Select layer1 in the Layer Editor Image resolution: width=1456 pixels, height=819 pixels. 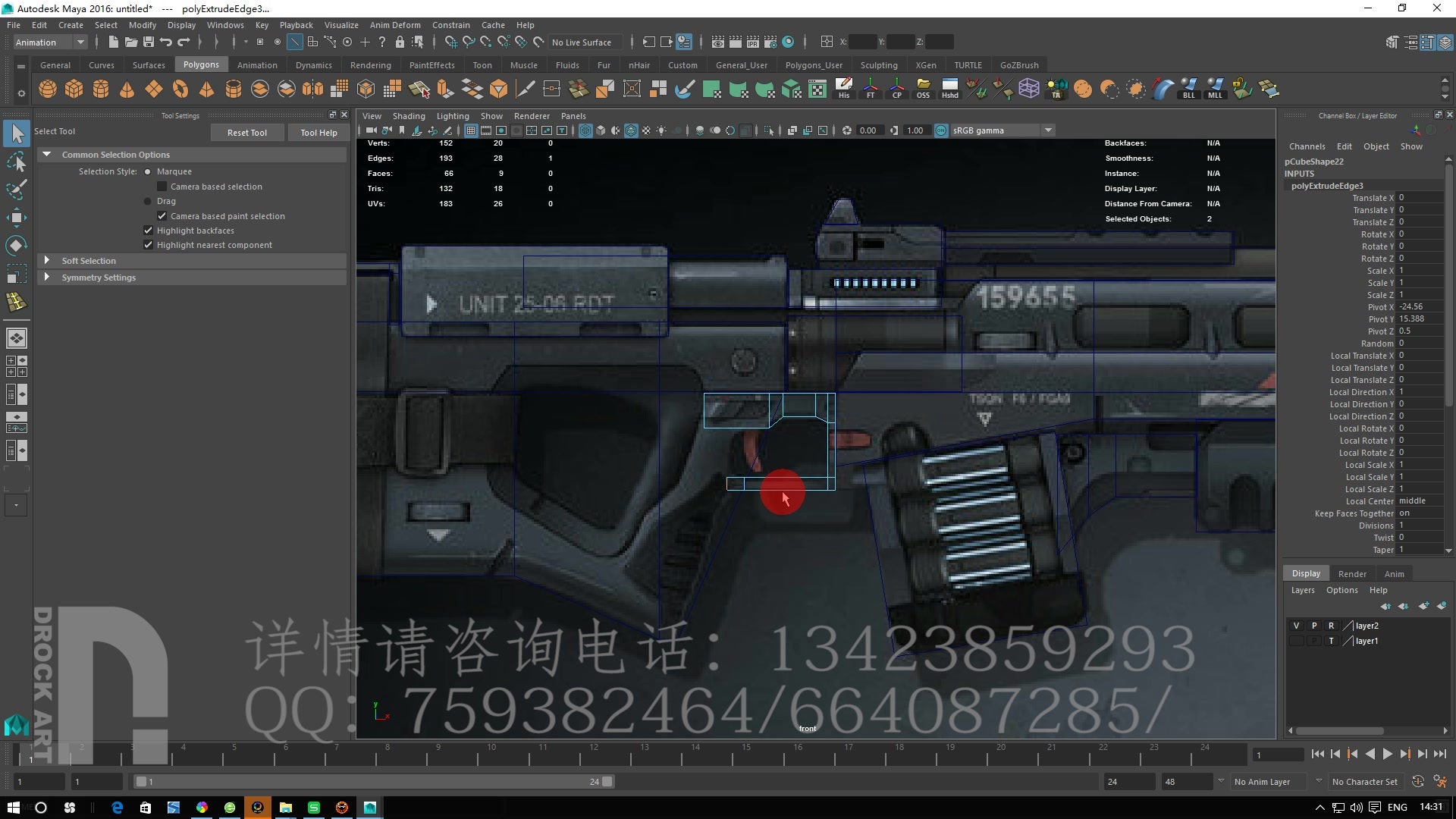click(x=1367, y=641)
